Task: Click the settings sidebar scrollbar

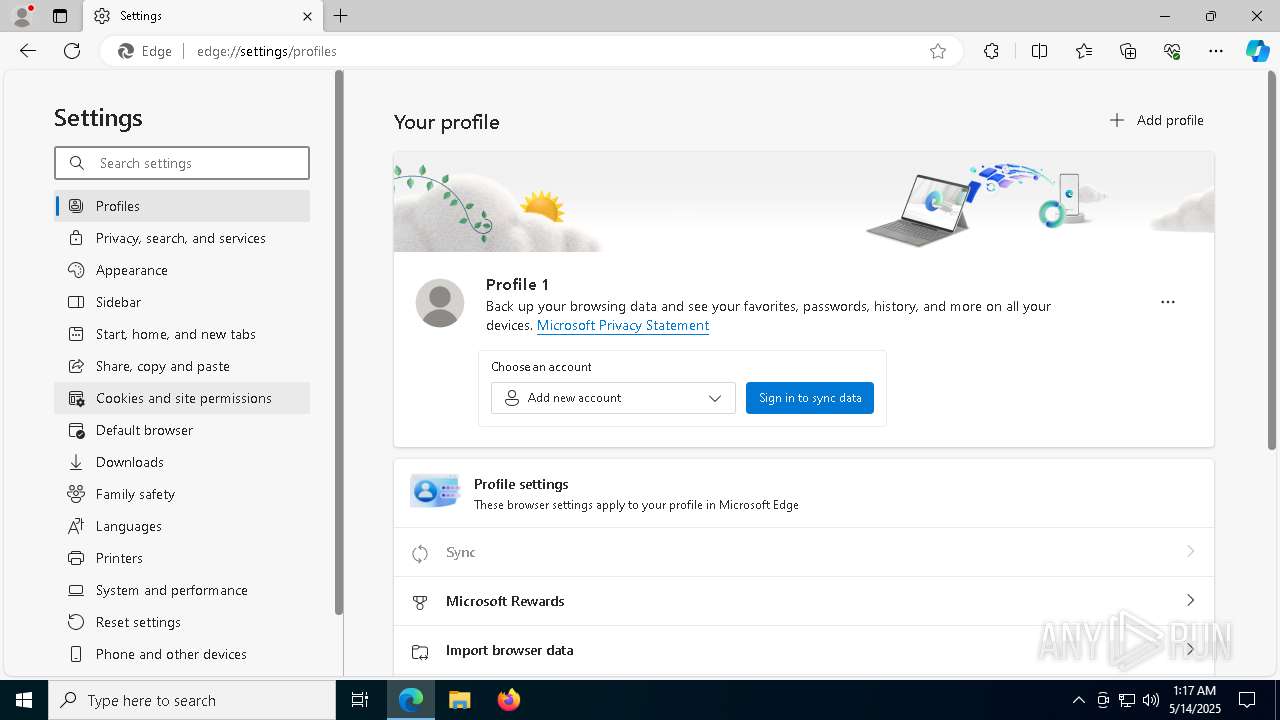Action: click(x=339, y=343)
